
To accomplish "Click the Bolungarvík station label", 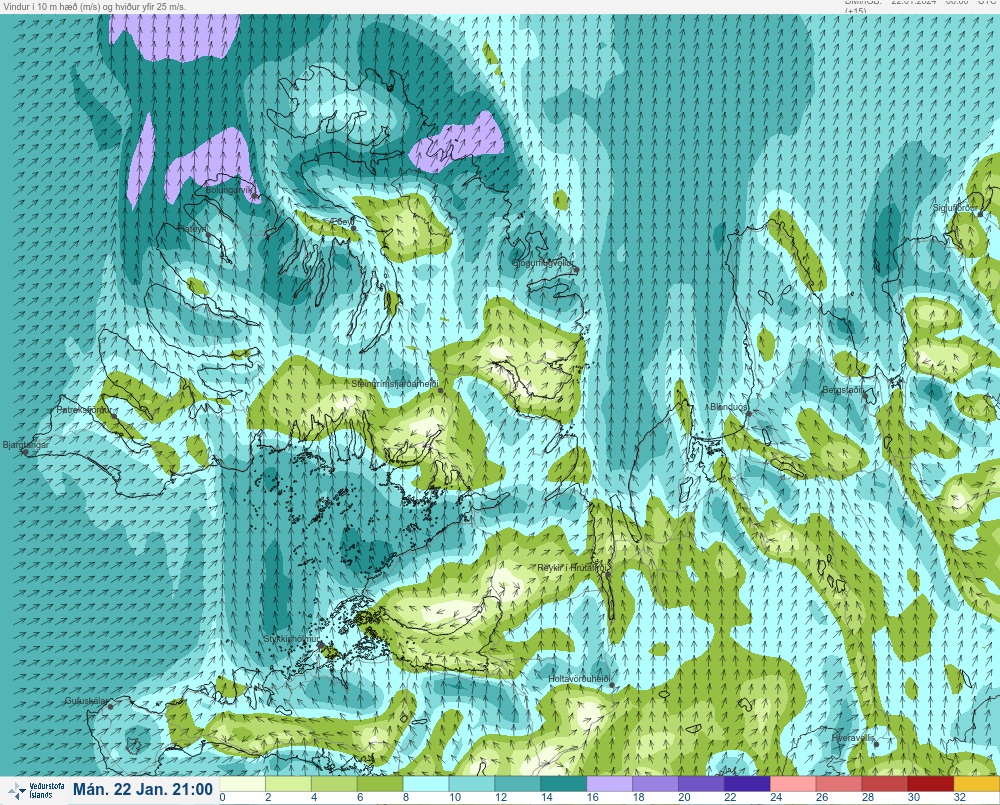I will pos(229,190).
